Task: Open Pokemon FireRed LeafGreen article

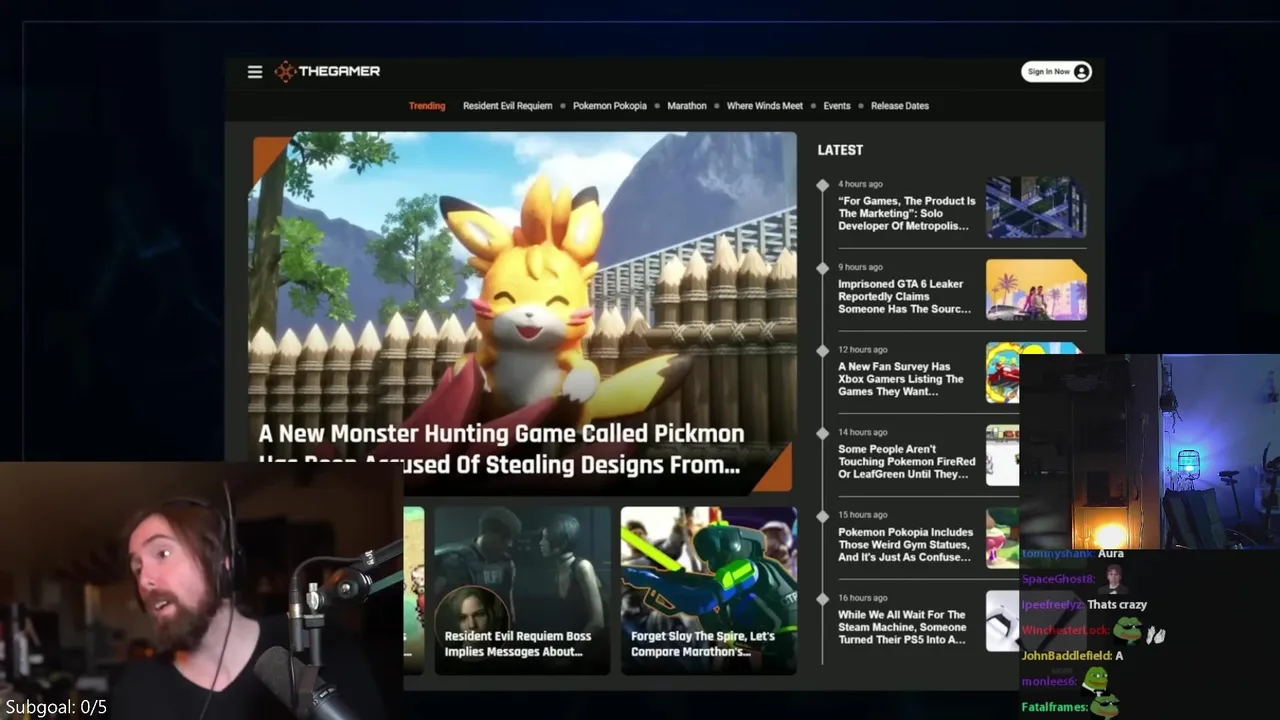Action: pyautogui.click(x=906, y=462)
